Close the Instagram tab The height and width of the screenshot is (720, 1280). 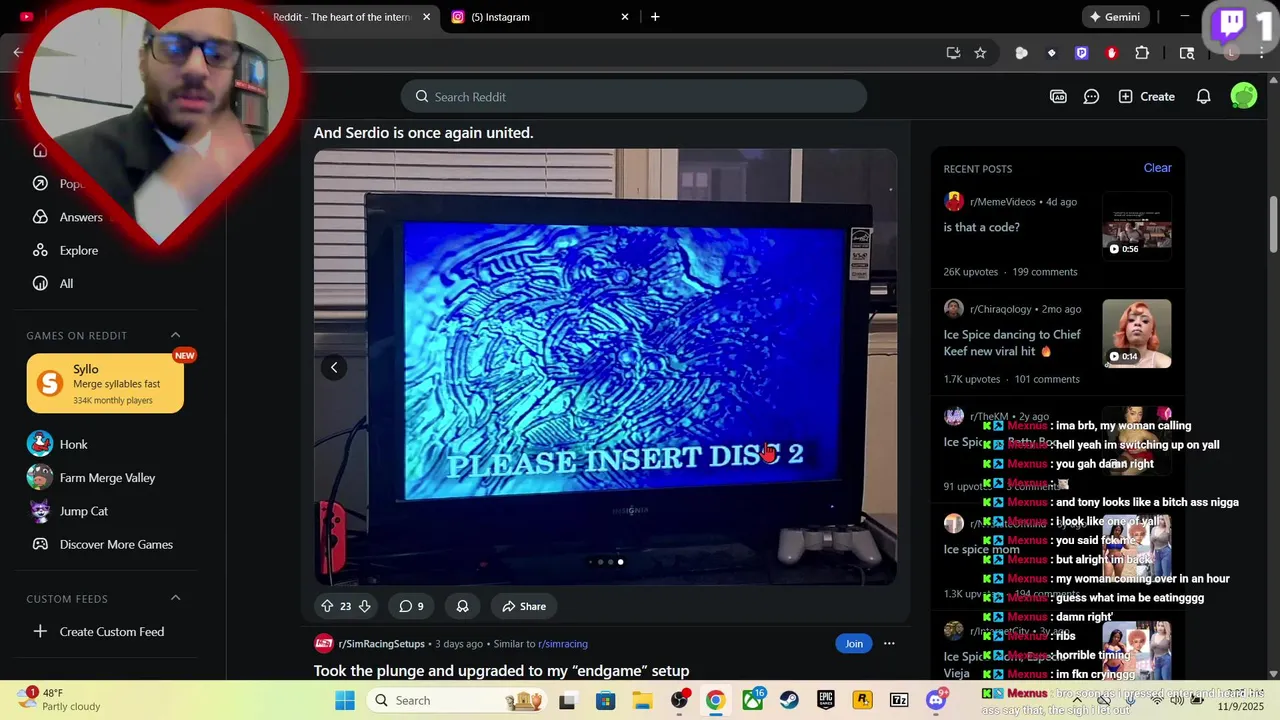(x=625, y=17)
